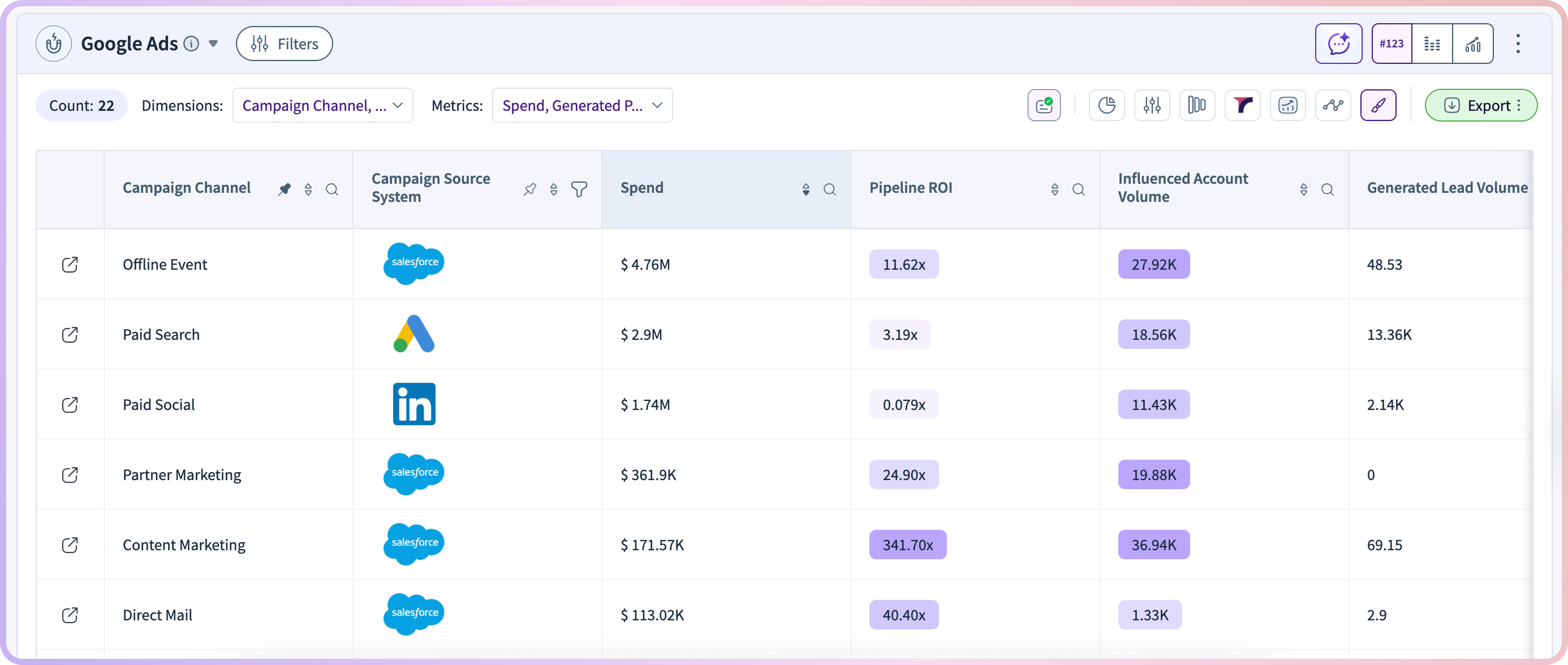This screenshot has width=1568, height=665.
Task: Click the funnel chart icon
Action: pos(1242,105)
